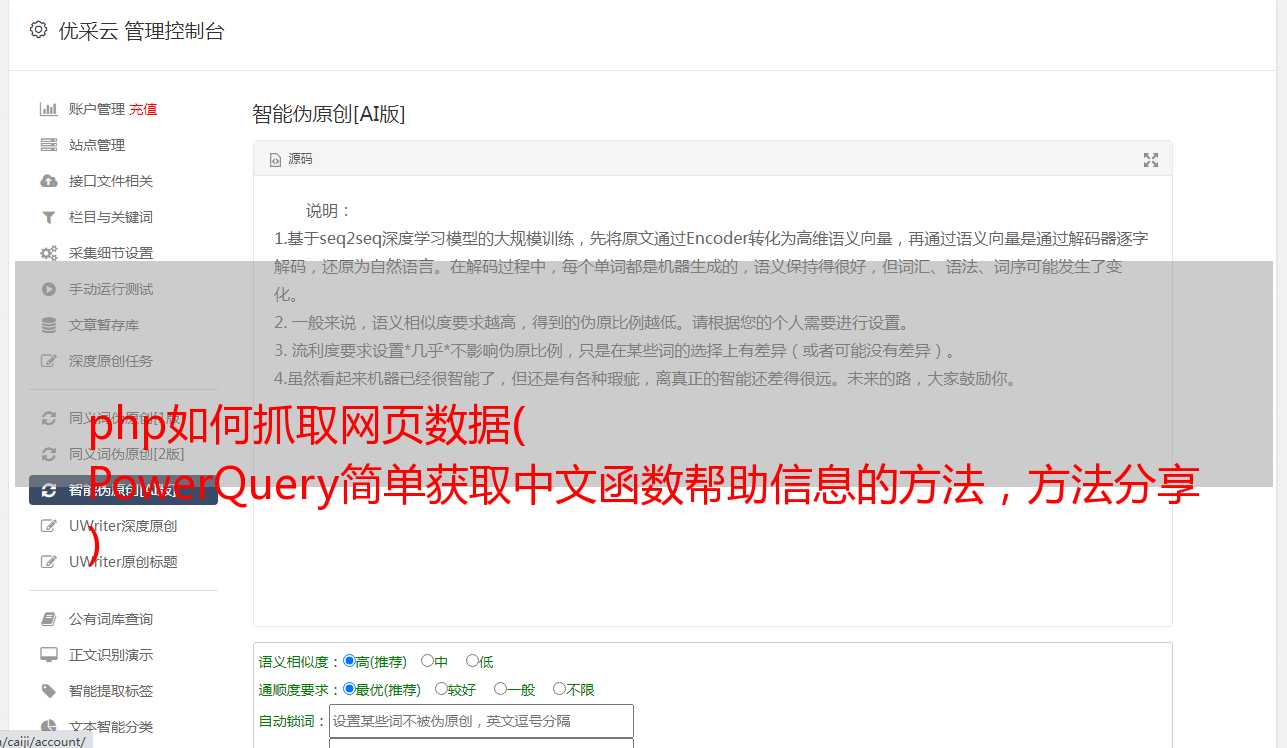Open 文章暂存库 database icon
1287x748 pixels.
(x=48, y=325)
